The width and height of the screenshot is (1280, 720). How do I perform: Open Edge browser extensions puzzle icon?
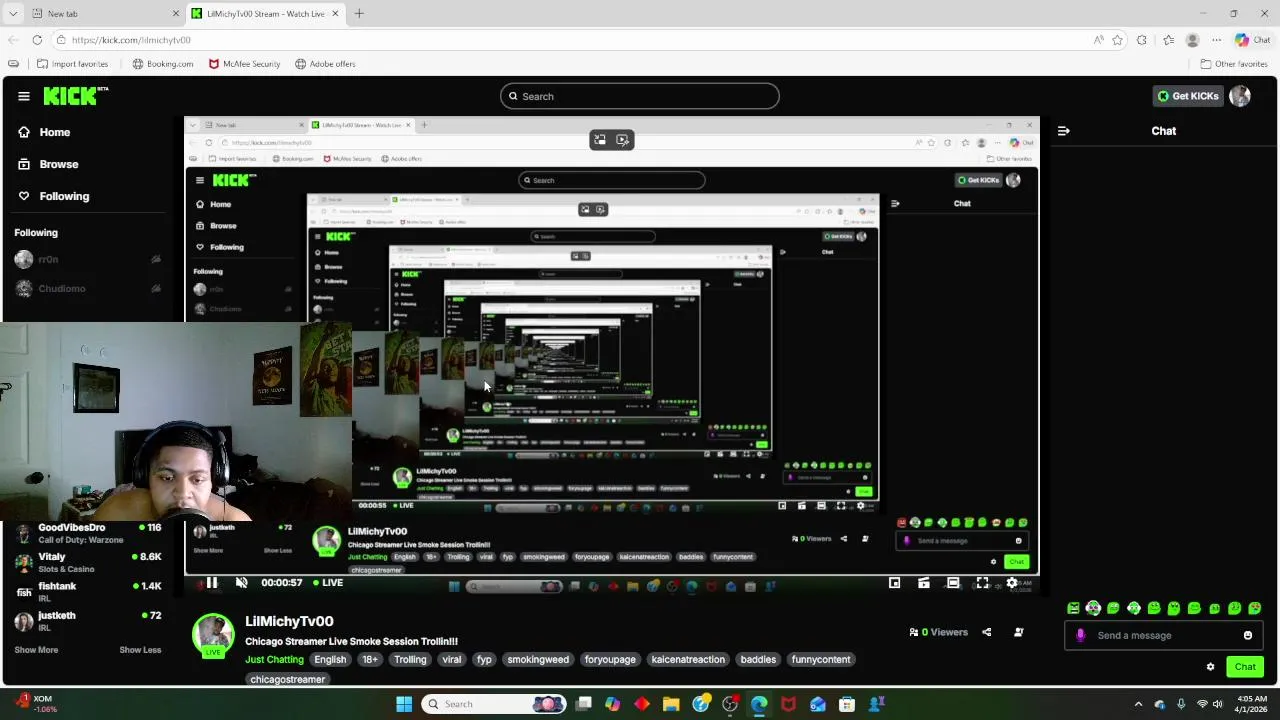(1142, 40)
